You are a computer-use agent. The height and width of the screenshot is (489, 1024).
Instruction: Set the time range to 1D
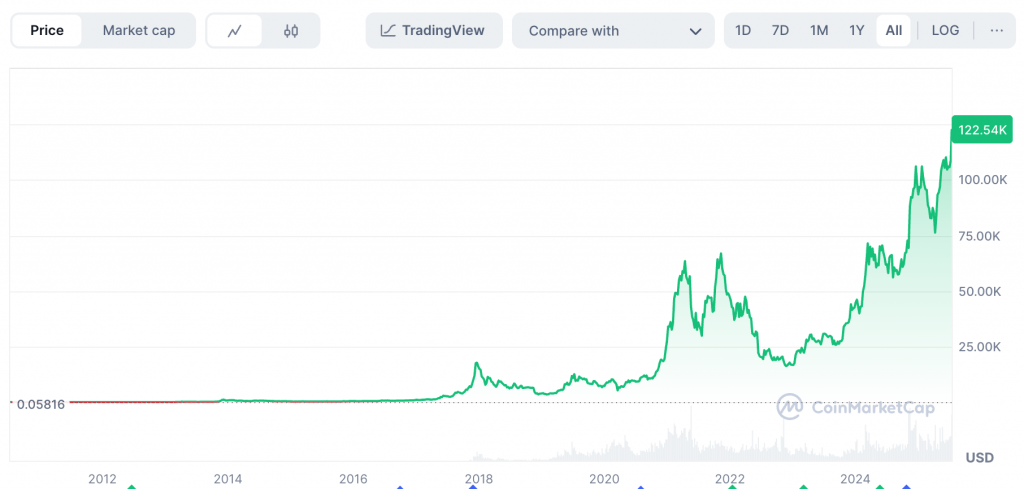[x=743, y=31]
